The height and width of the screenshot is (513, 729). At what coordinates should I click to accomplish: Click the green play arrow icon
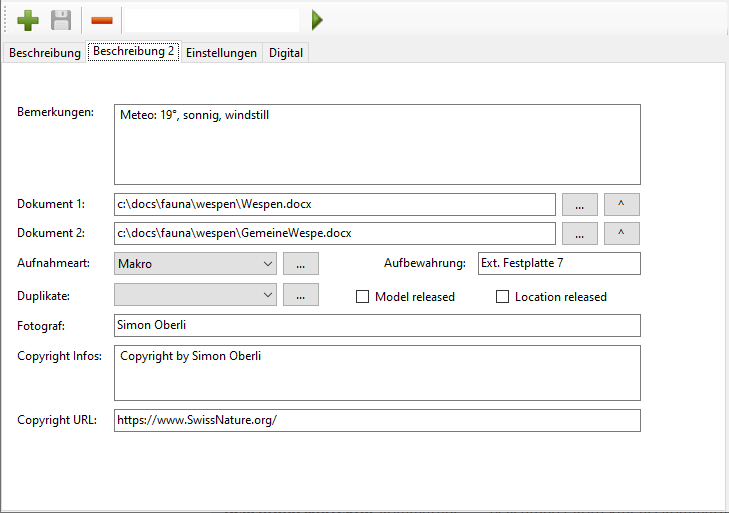point(317,20)
